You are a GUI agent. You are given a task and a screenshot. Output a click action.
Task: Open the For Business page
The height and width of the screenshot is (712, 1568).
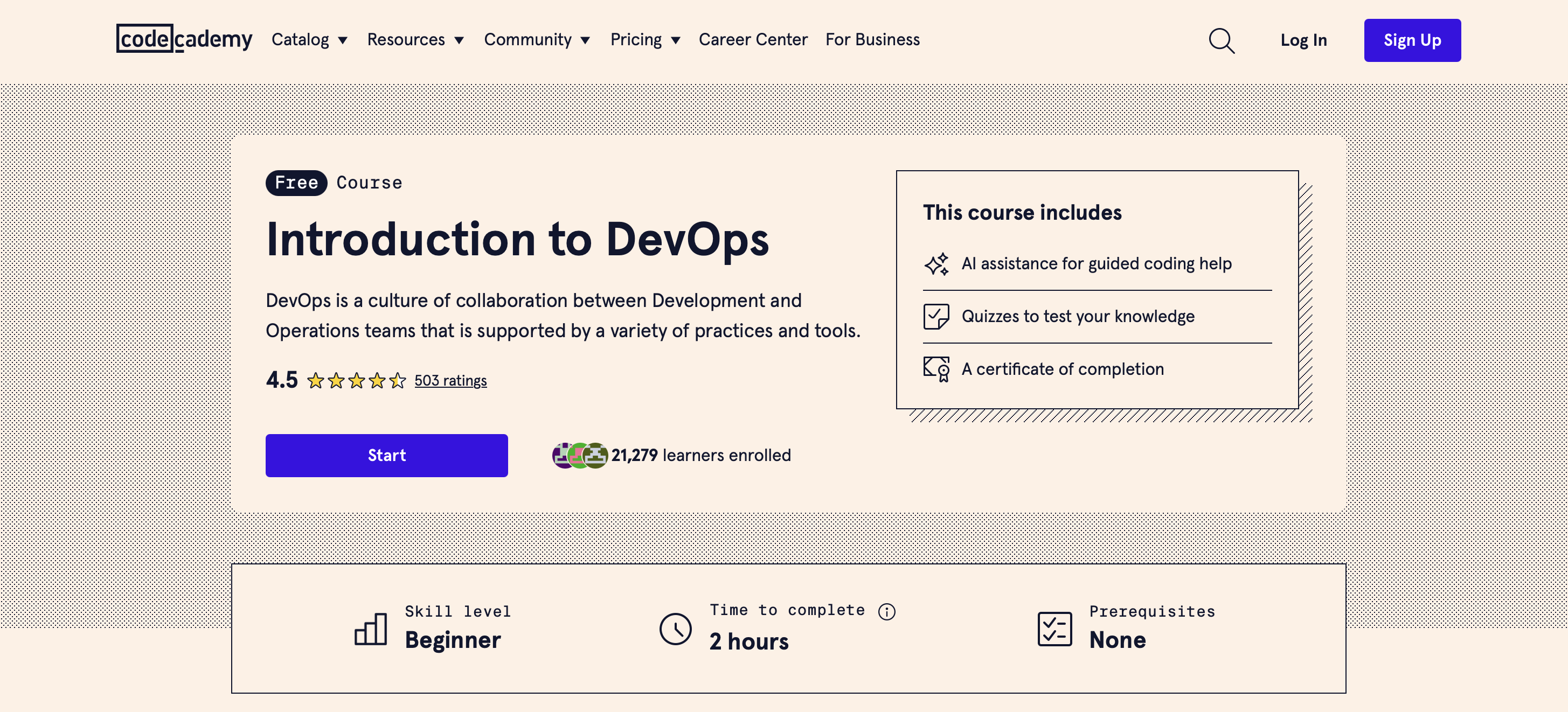[x=872, y=40]
